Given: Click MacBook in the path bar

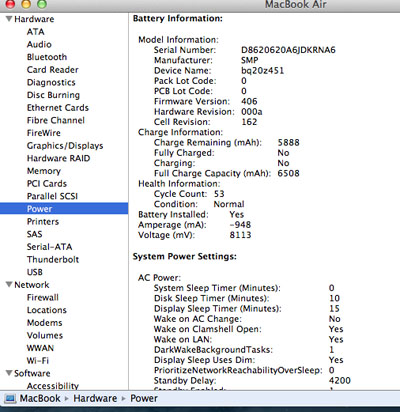Looking at the screenshot, I should point(40,398).
